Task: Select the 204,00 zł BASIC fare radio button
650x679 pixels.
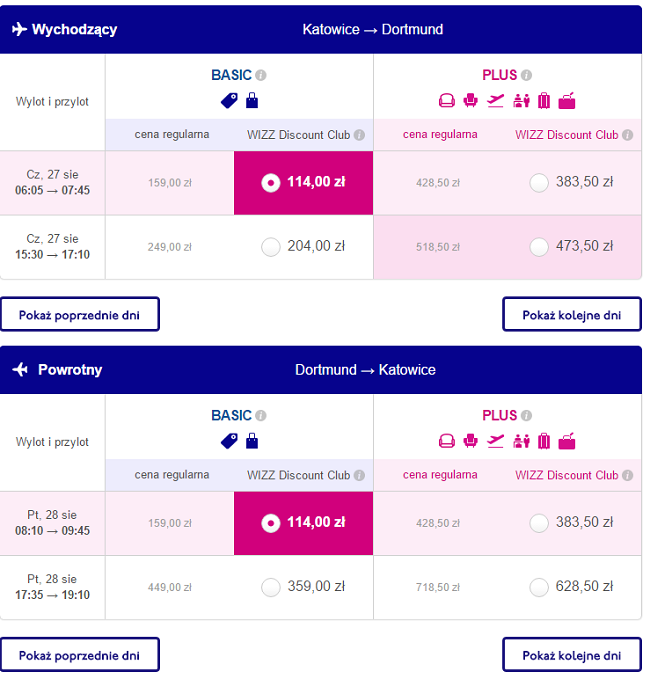Action: tap(271, 247)
